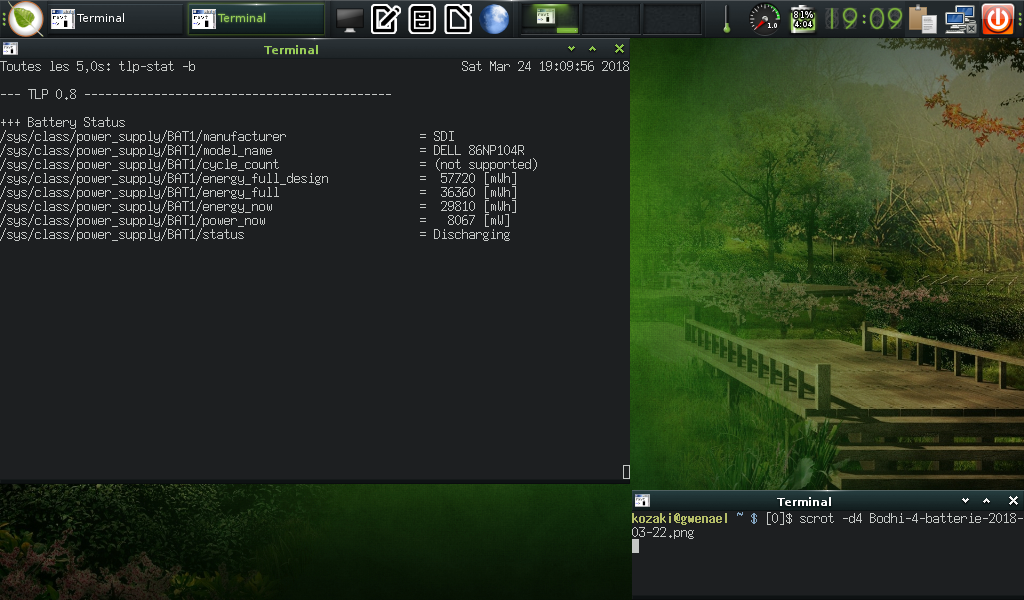The image size is (1024, 600).
Task: Click the BAT1/status path line
Action: [x=122, y=235]
